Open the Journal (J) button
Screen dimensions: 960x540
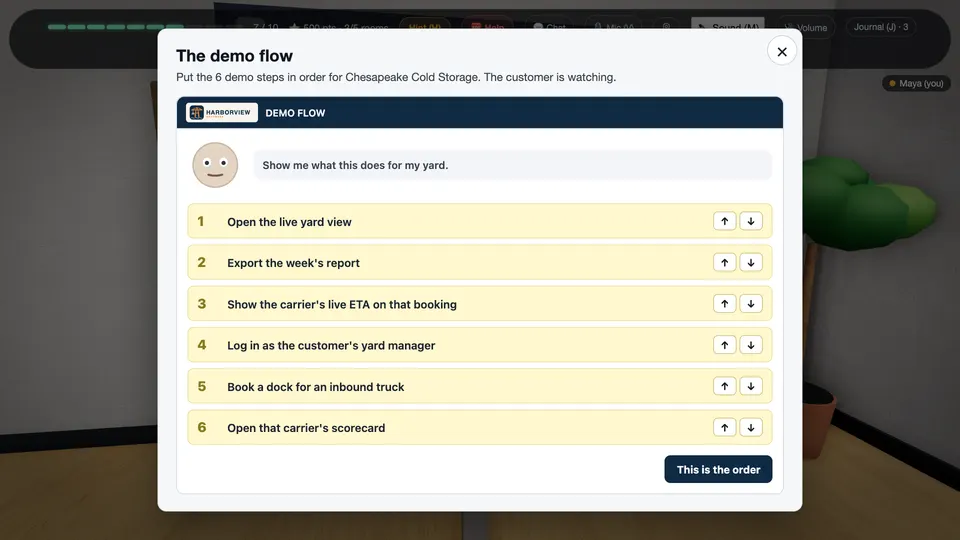[x=880, y=27]
